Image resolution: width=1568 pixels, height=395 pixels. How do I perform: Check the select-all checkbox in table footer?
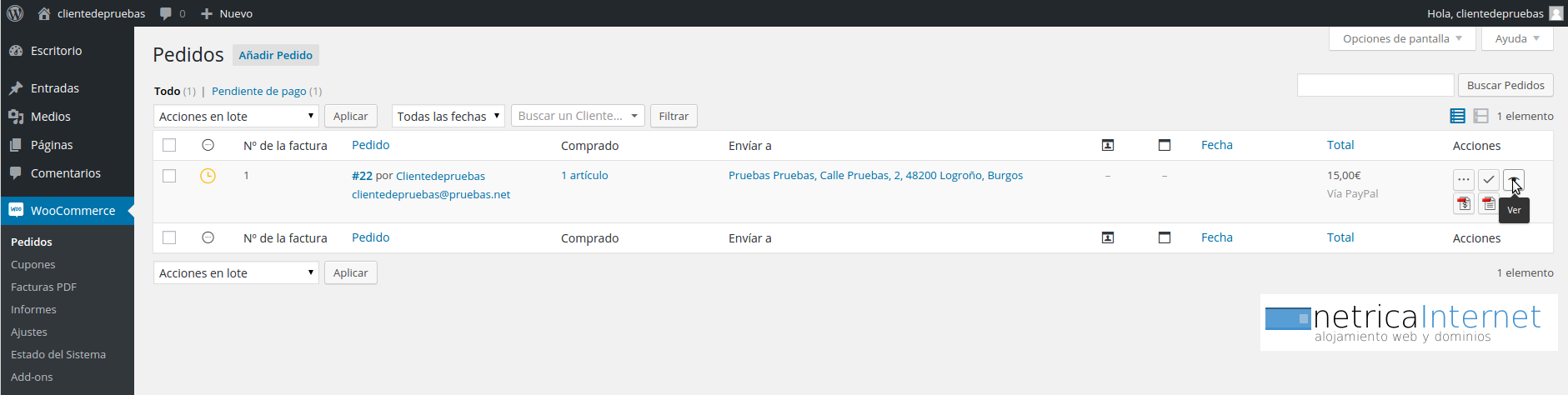click(x=169, y=237)
